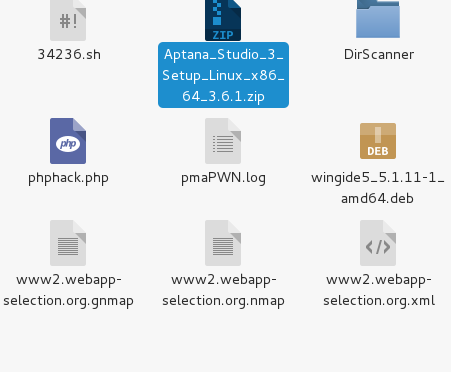Select the phphack.php PHP file icon
This screenshot has height=372, width=451.
pyautogui.click(x=68, y=141)
